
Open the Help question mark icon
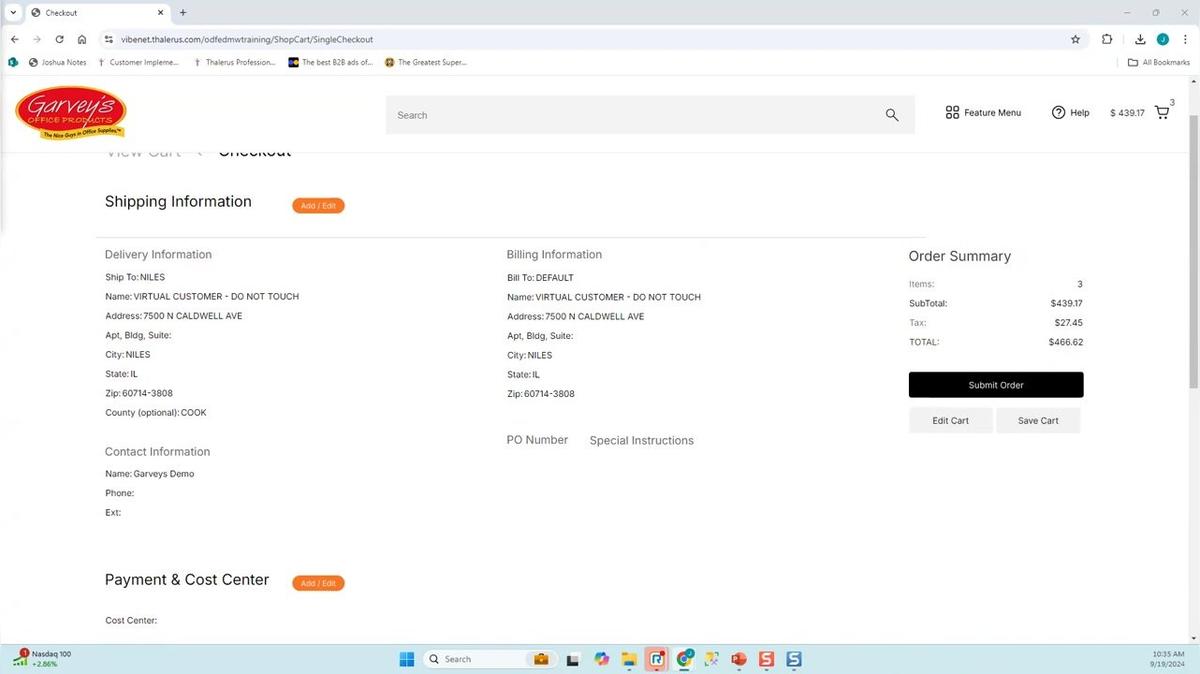(1058, 113)
